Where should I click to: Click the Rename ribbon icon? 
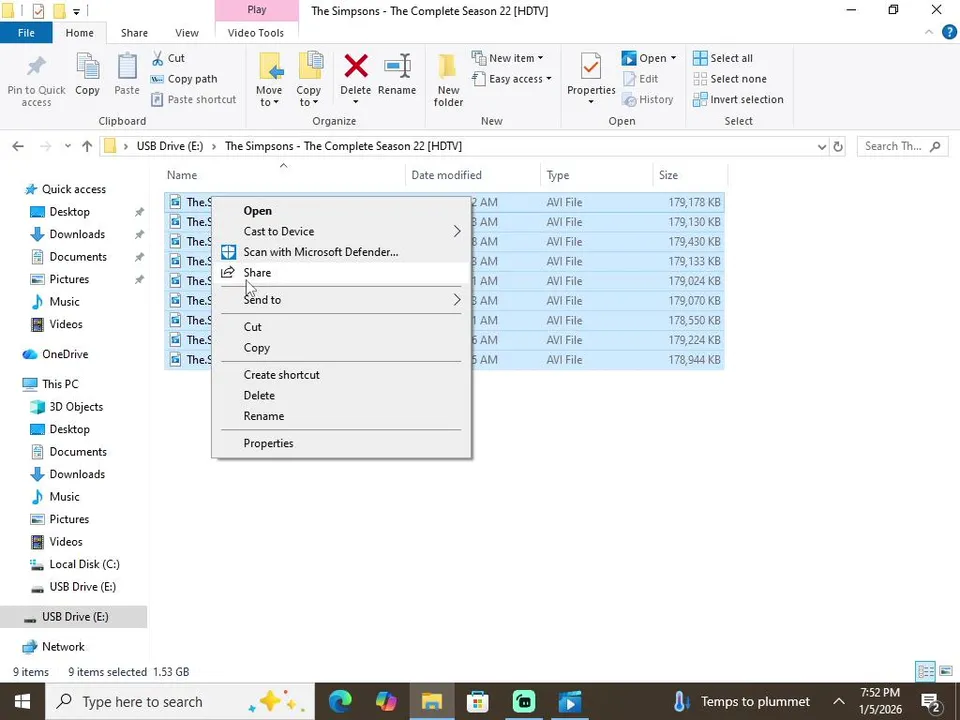[x=397, y=66]
